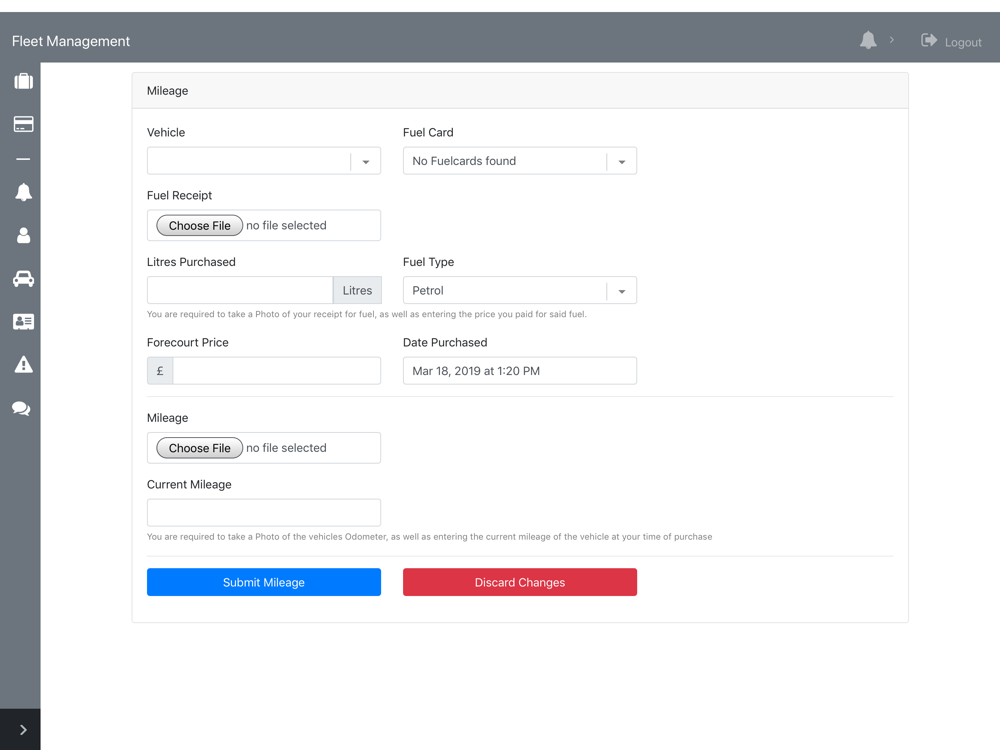The image size is (1000, 750).
Task: Open the warning triangle icon in sidebar
Action: tap(23, 365)
